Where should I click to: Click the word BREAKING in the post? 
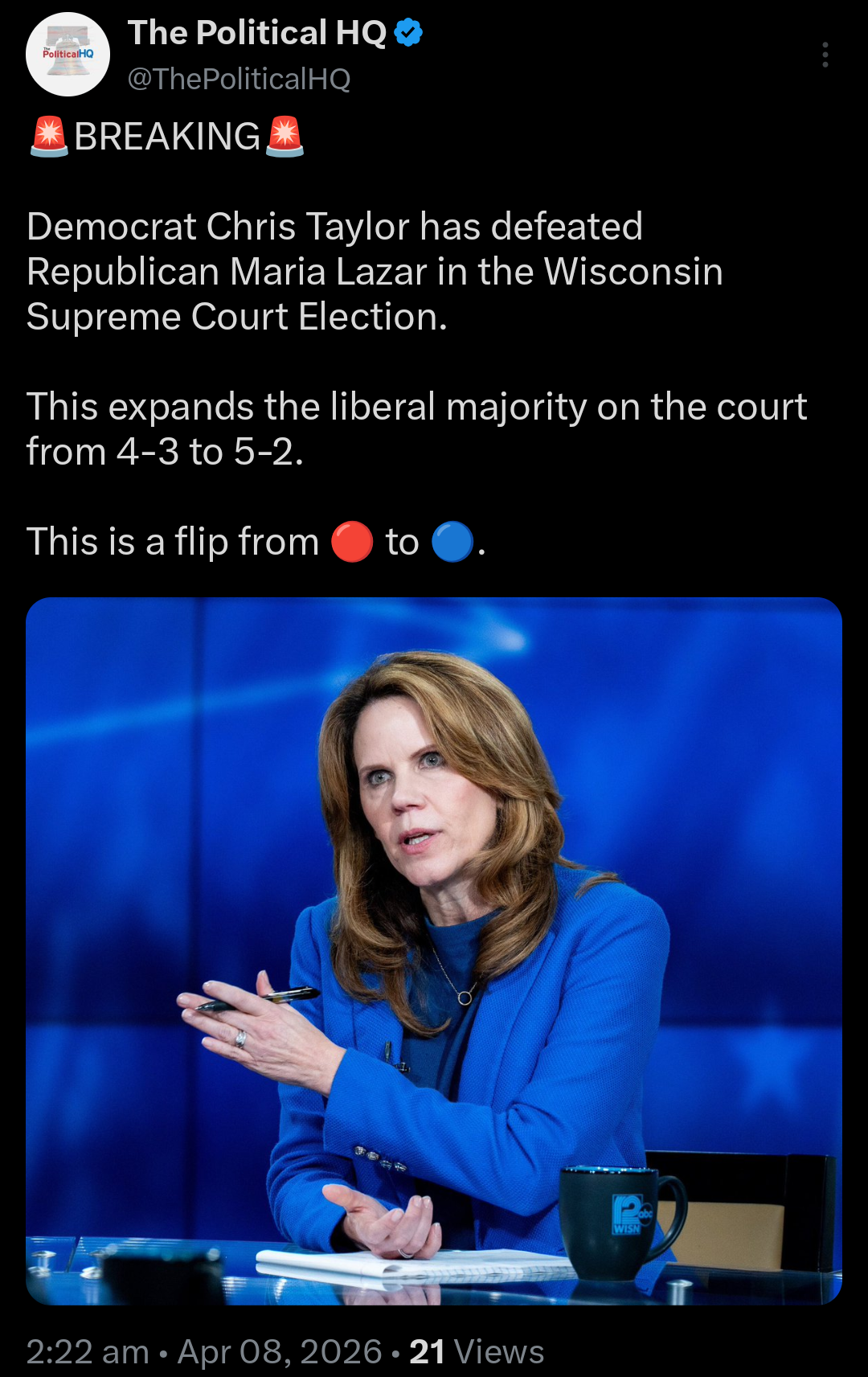click(x=167, y=137)
